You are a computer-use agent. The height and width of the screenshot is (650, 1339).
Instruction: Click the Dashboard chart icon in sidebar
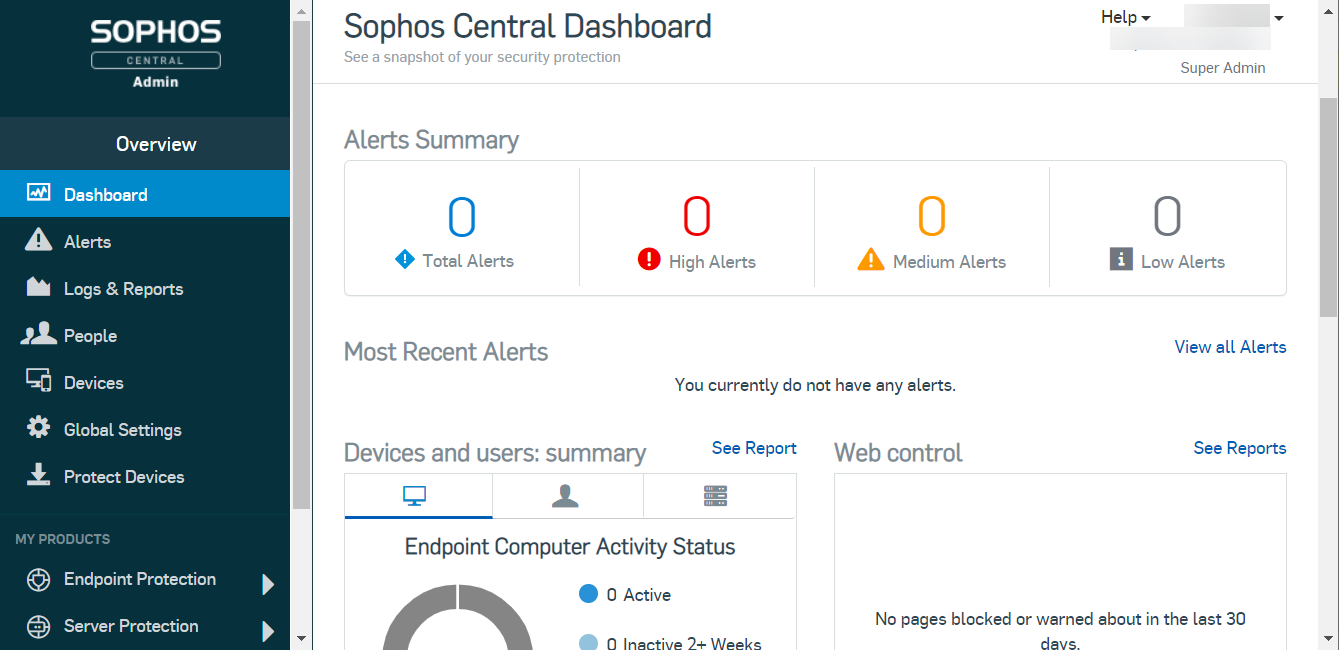[x=38, y=193]
